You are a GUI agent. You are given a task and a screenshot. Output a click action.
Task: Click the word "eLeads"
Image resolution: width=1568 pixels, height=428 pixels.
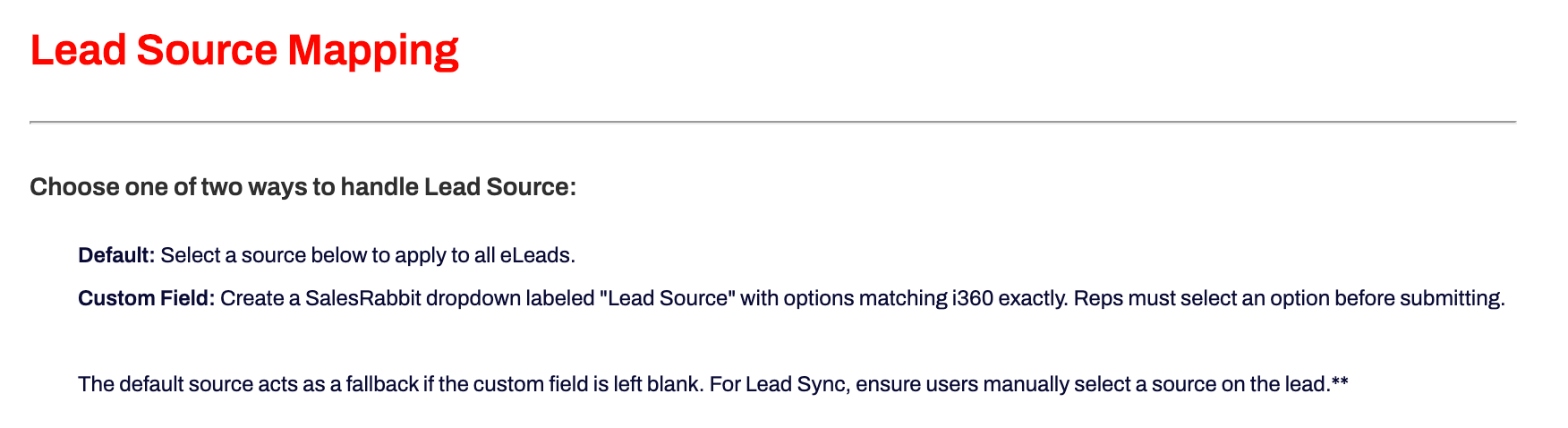point(535,255)
